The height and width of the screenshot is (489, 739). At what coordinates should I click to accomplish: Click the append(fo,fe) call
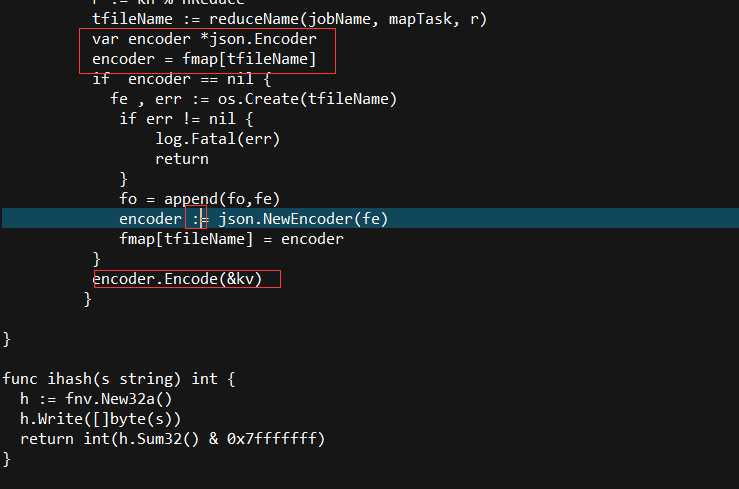point(222,199)
